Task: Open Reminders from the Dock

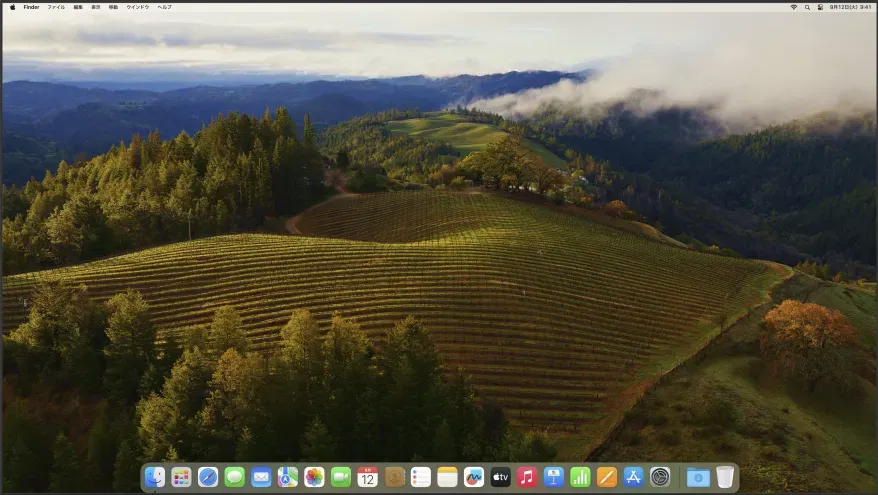Action: click(x=421, y=477)
